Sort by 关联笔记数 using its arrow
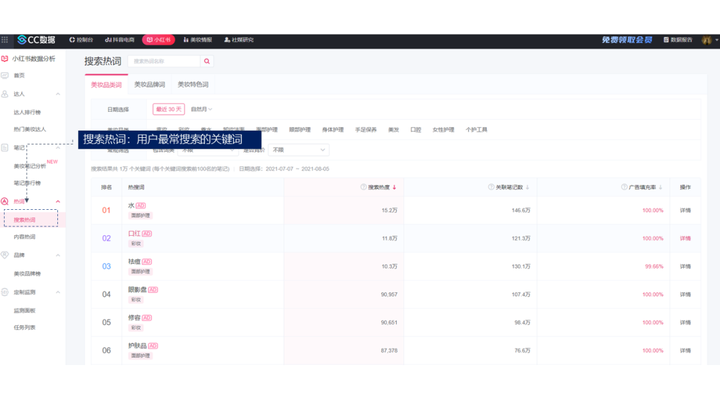 (527, 187)
